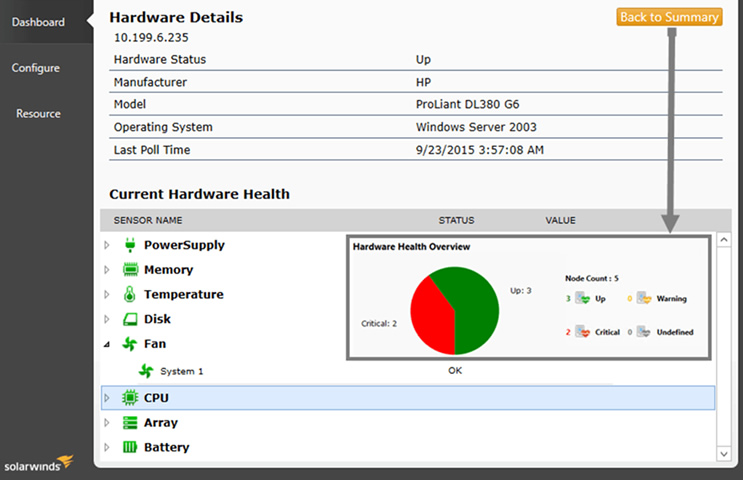Click the Fan category icon
744x481 pixels.
tap(130, 343)
